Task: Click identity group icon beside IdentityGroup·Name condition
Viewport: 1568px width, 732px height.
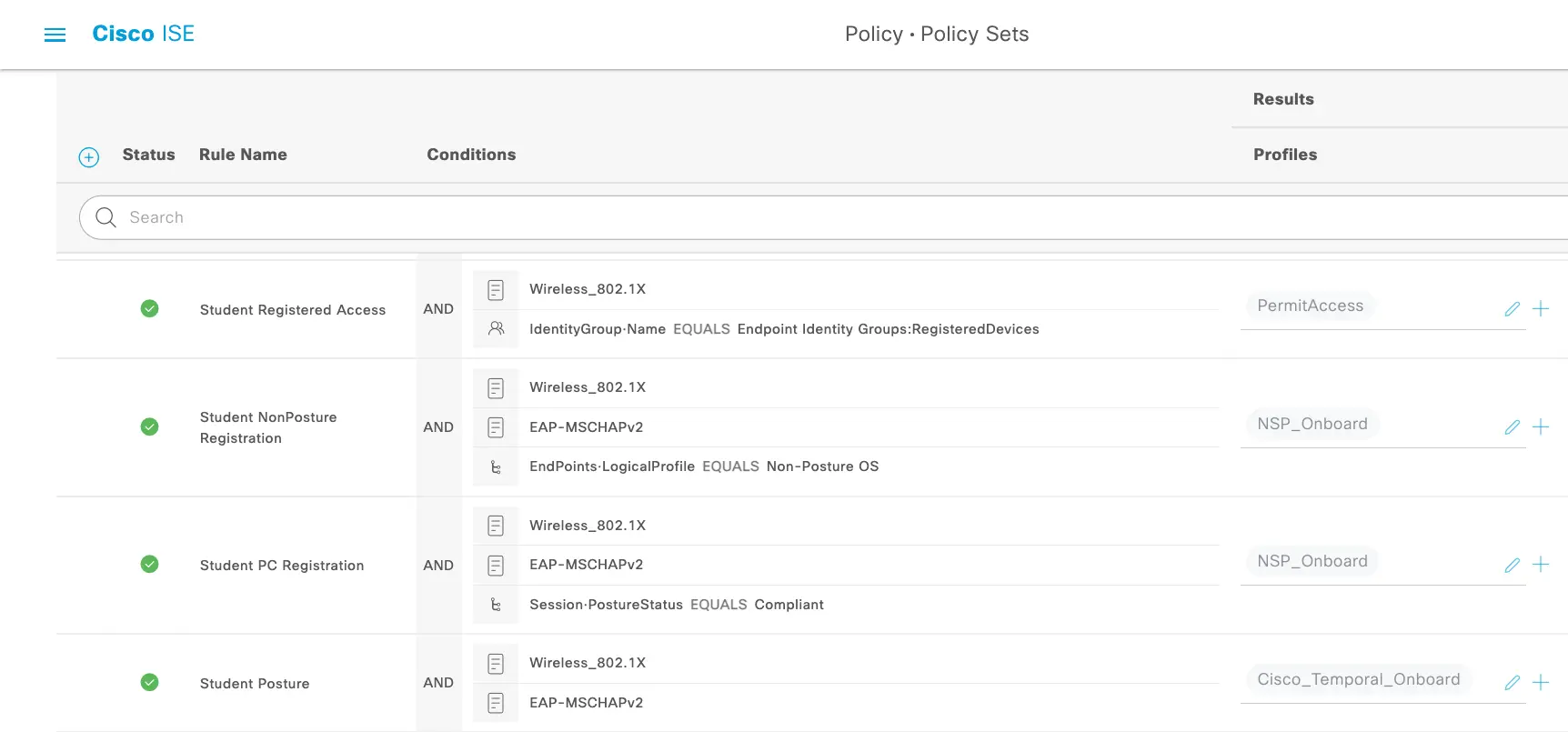Action: 496,328
